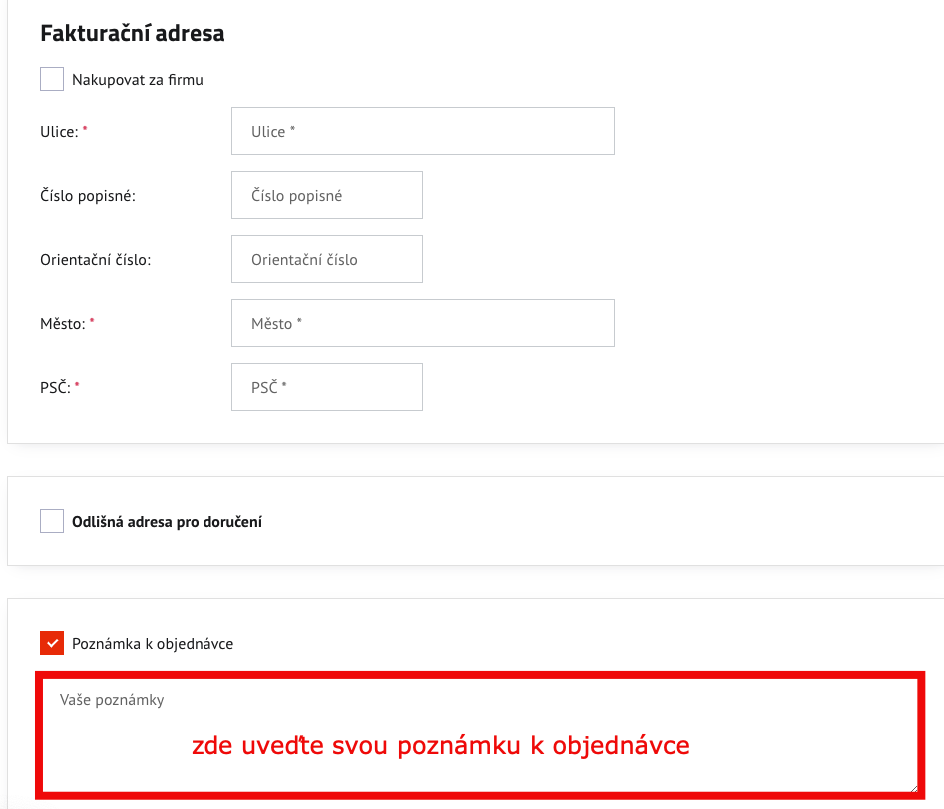This screenshot has width=944, height=809.
Task: Click into the "Ulice" street input field
Action: 420,130
